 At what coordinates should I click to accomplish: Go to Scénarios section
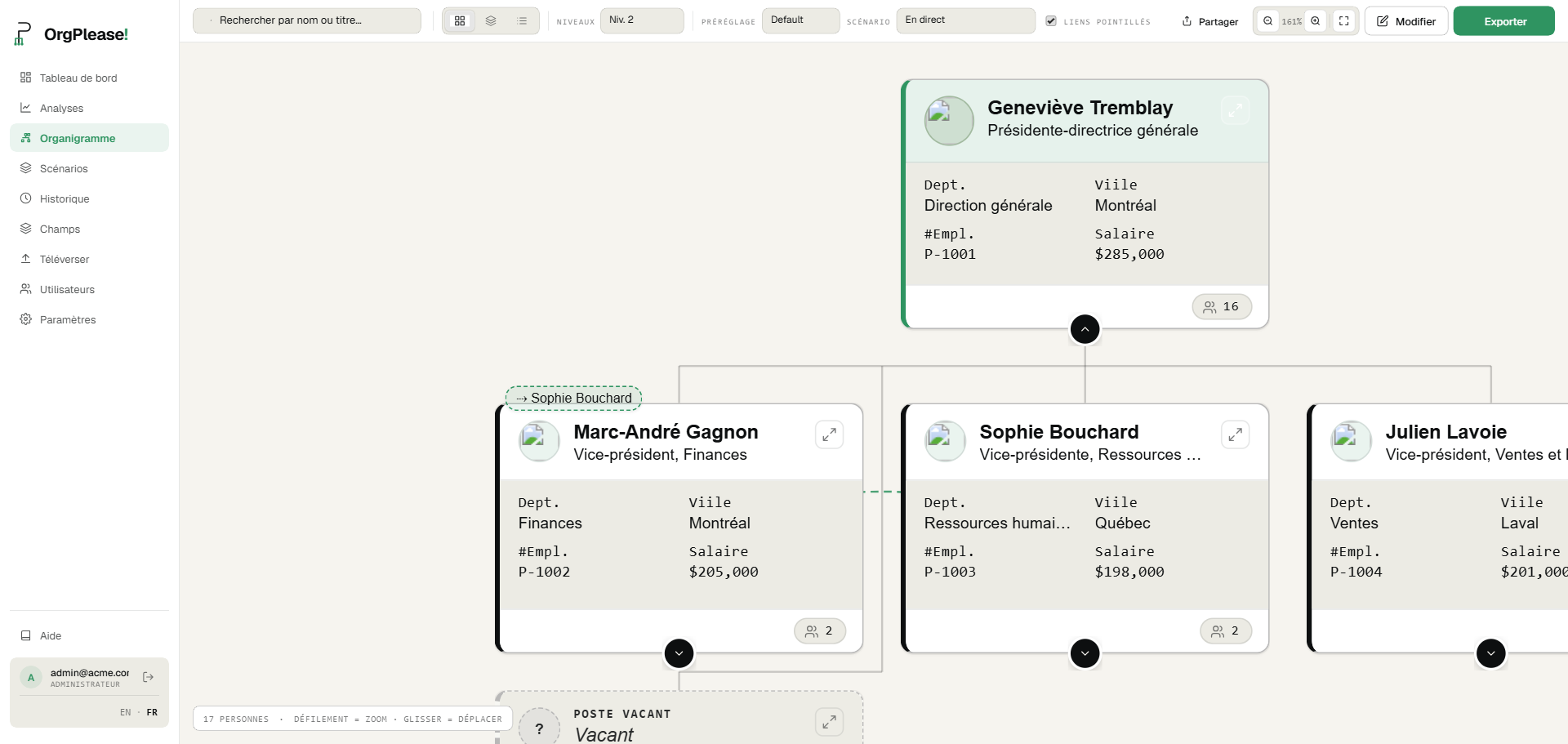coord(89,168)
